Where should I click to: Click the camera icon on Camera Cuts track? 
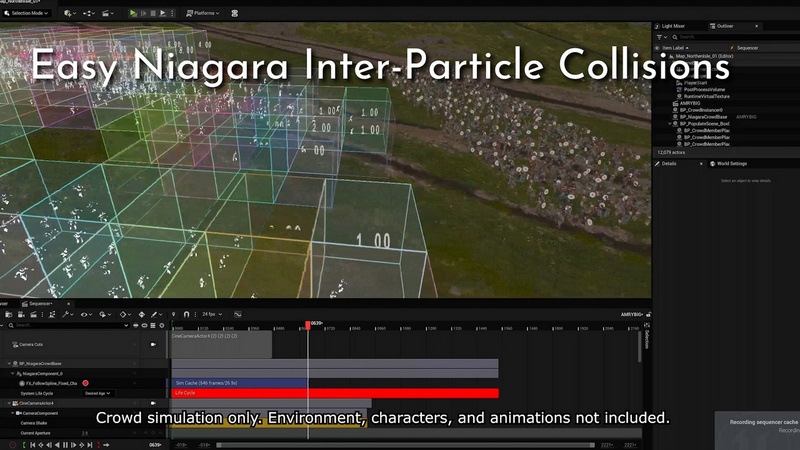pos(153,343)
